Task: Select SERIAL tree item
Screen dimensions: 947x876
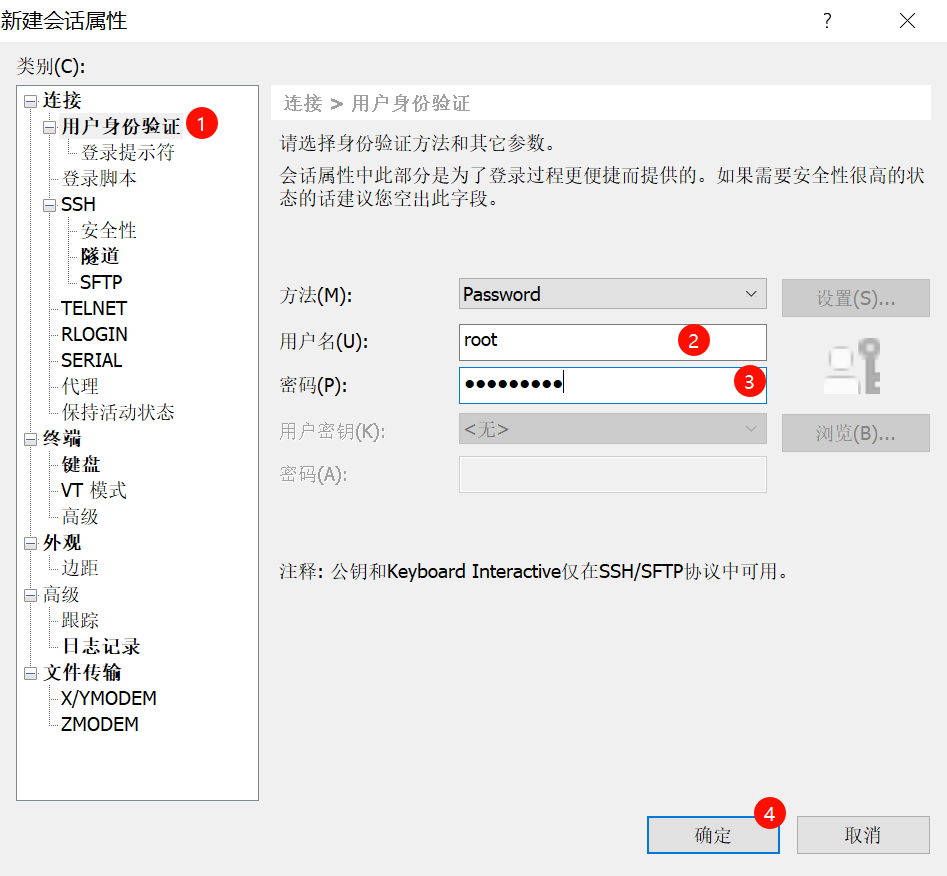Action: (92, 360)
